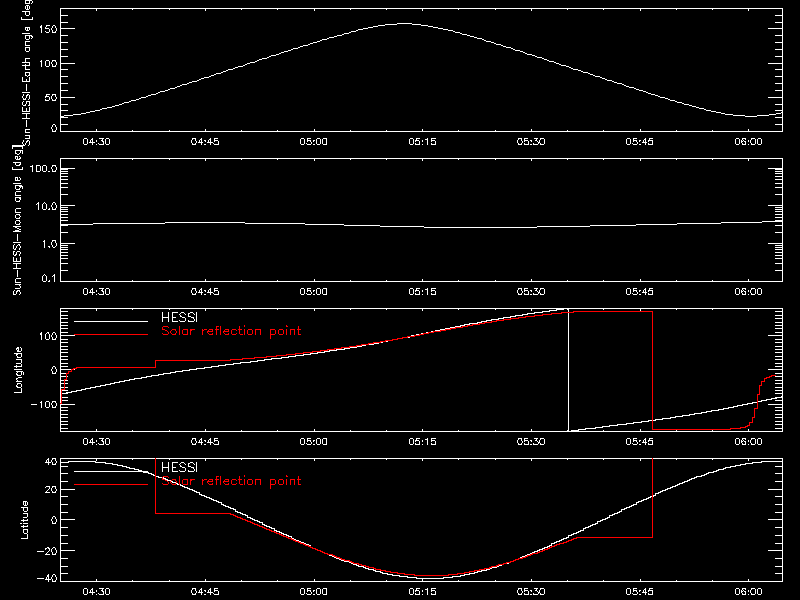Select the 1.0 tick label on Moon angle axis

pos(49,244)
